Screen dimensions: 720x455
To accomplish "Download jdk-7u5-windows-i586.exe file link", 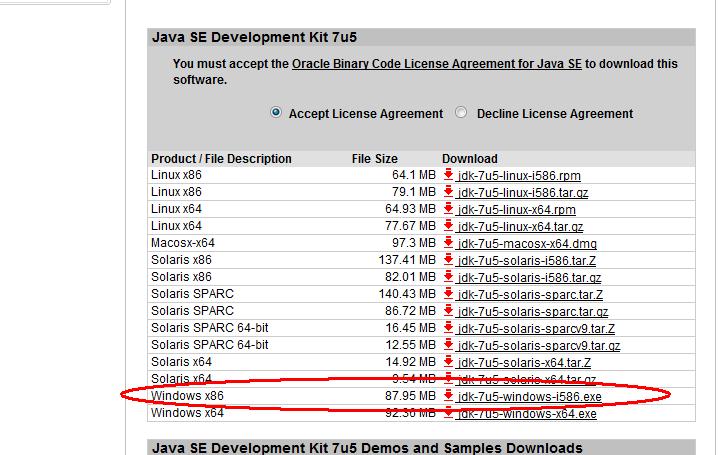I will tap(529, 396).
